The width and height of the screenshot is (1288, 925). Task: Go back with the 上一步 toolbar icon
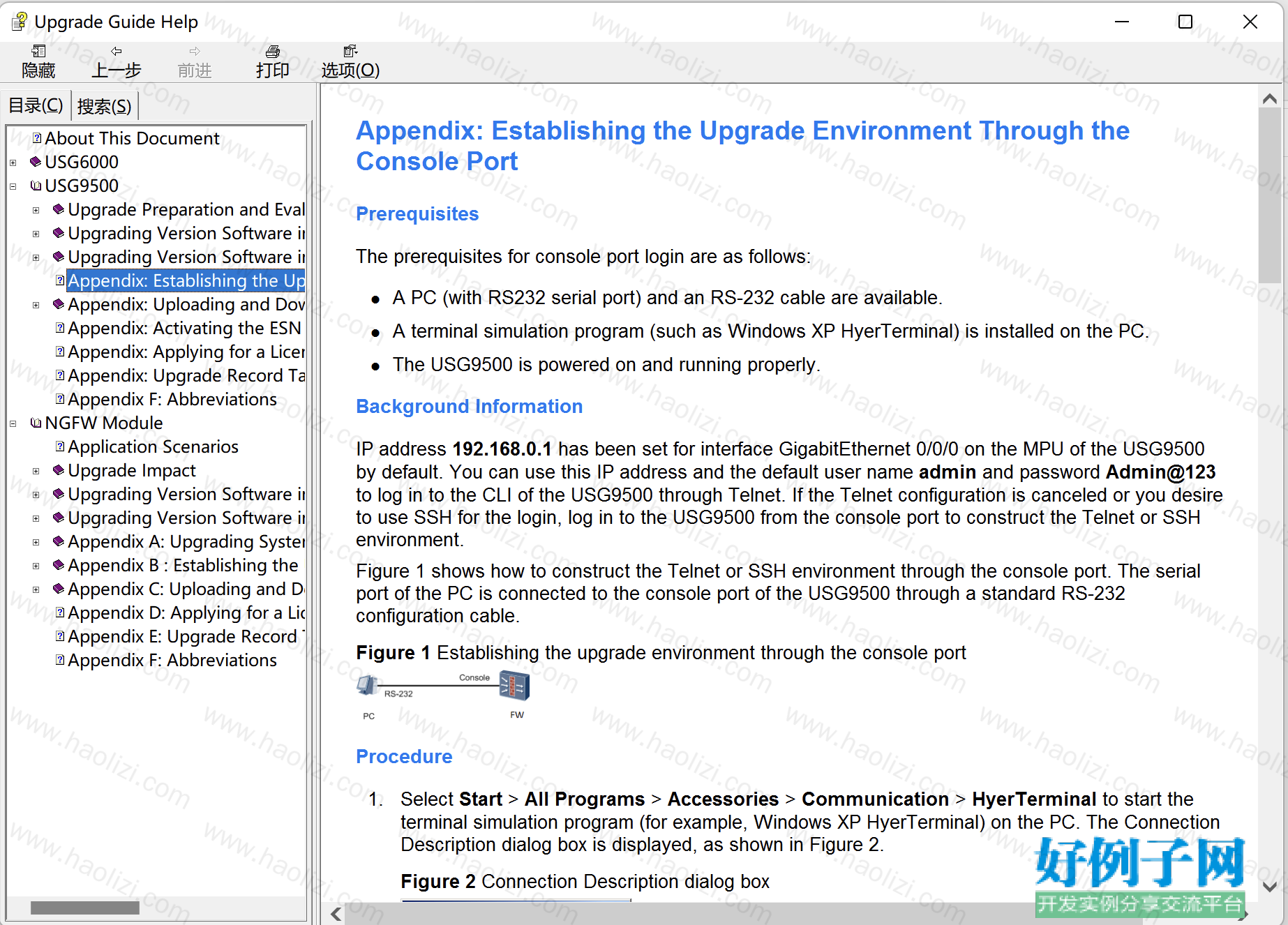[x=117, y=52]
